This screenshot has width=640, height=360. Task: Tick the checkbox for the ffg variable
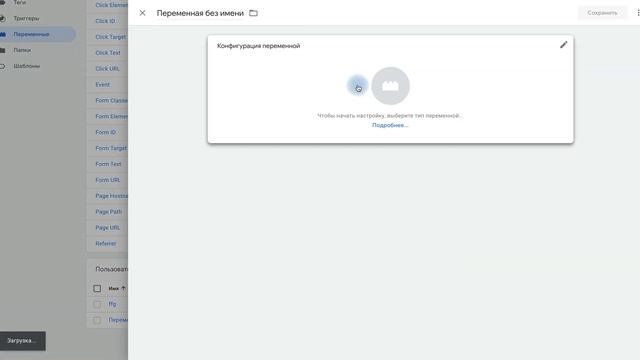coord(97,304)
